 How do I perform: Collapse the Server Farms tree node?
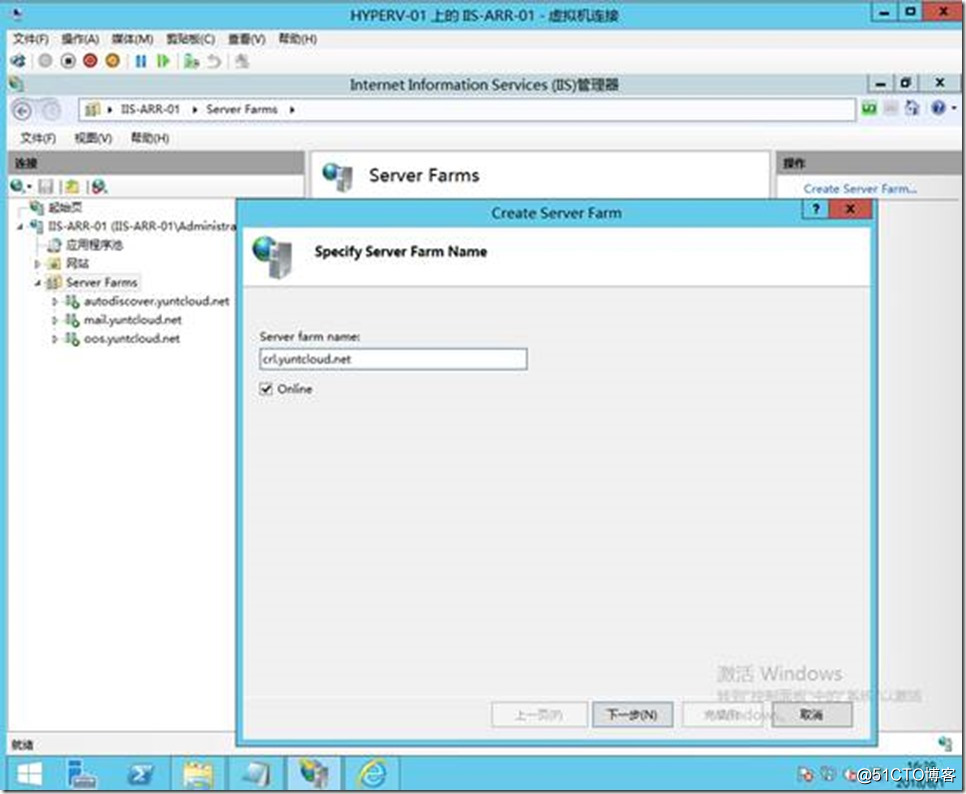point(38,283)
